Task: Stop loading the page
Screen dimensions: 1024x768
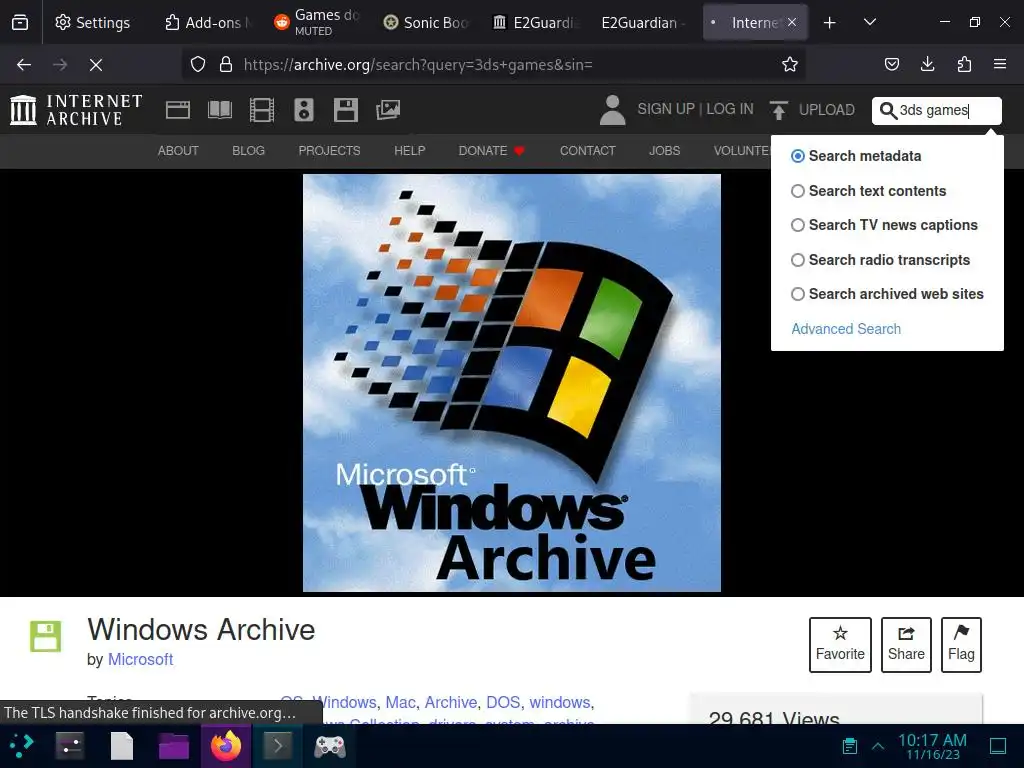Action: pyautogui.click(x=96, y=65)
